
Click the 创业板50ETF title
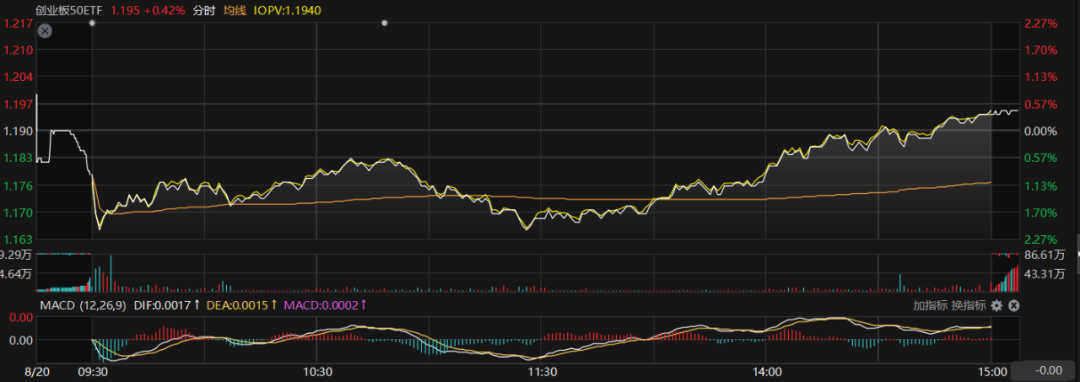[x=70, y=10]
